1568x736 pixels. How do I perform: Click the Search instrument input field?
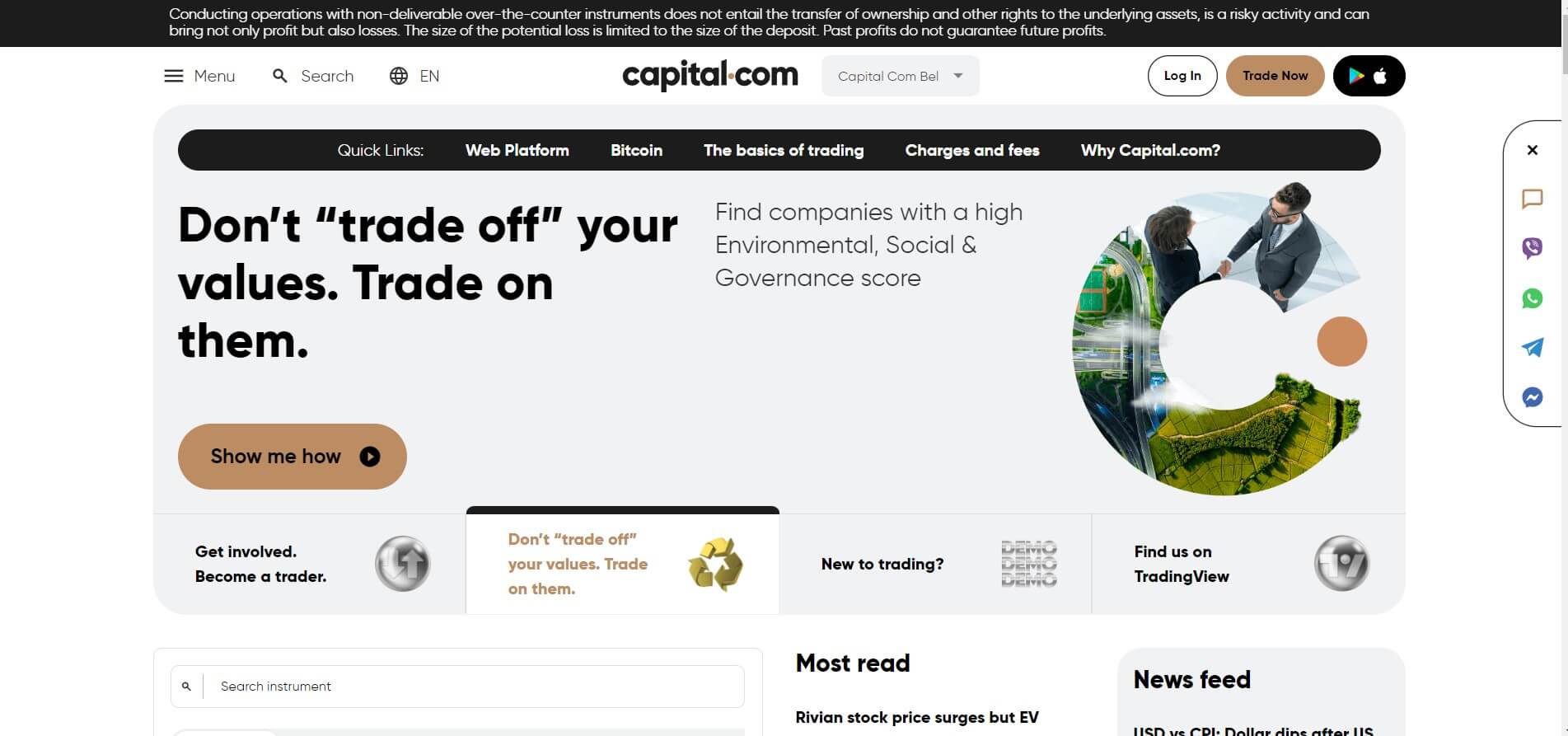(x=457, y=687)
